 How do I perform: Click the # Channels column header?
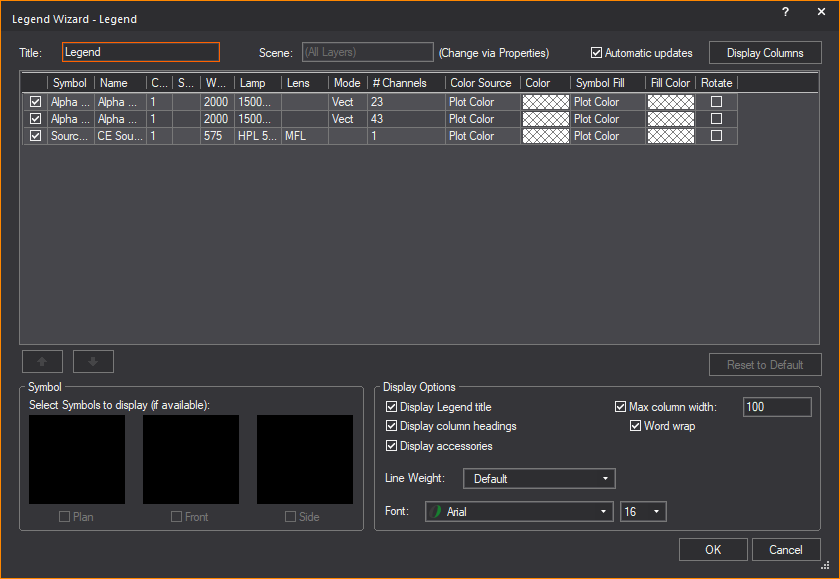406,83
